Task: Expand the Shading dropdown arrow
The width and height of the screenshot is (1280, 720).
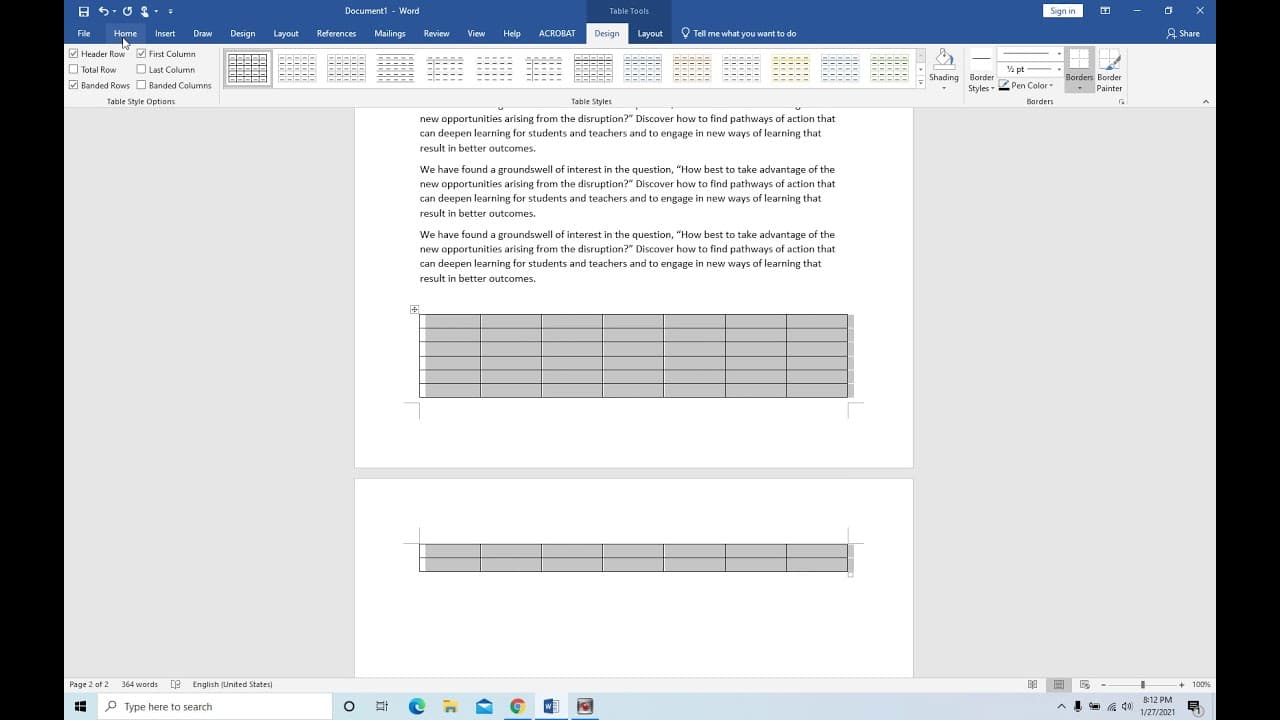Action: point(944,88)
